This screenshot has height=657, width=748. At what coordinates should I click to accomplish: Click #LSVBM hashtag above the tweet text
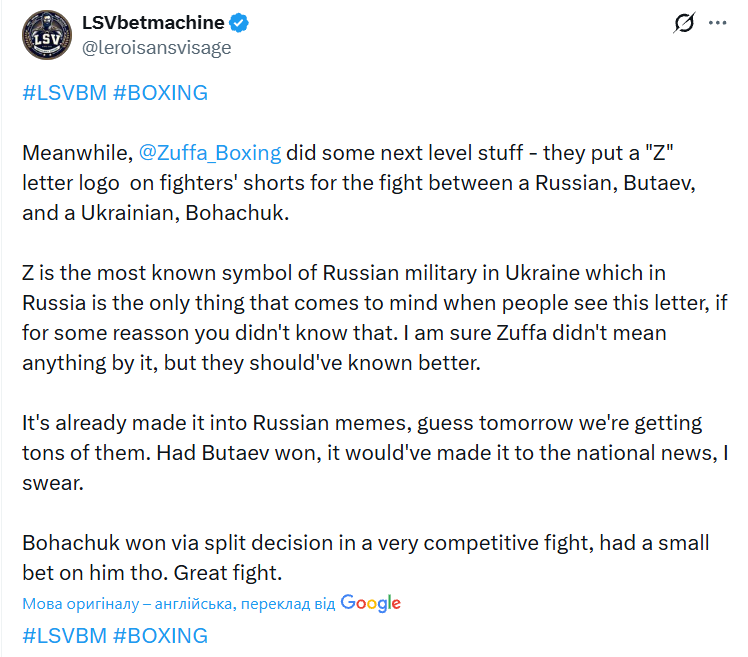63,93
